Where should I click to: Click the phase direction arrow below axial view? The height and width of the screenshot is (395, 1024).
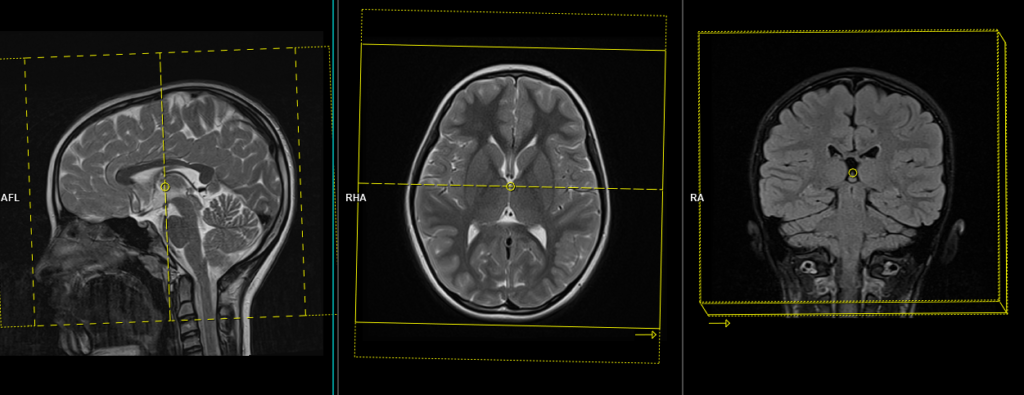pos(646,335)
